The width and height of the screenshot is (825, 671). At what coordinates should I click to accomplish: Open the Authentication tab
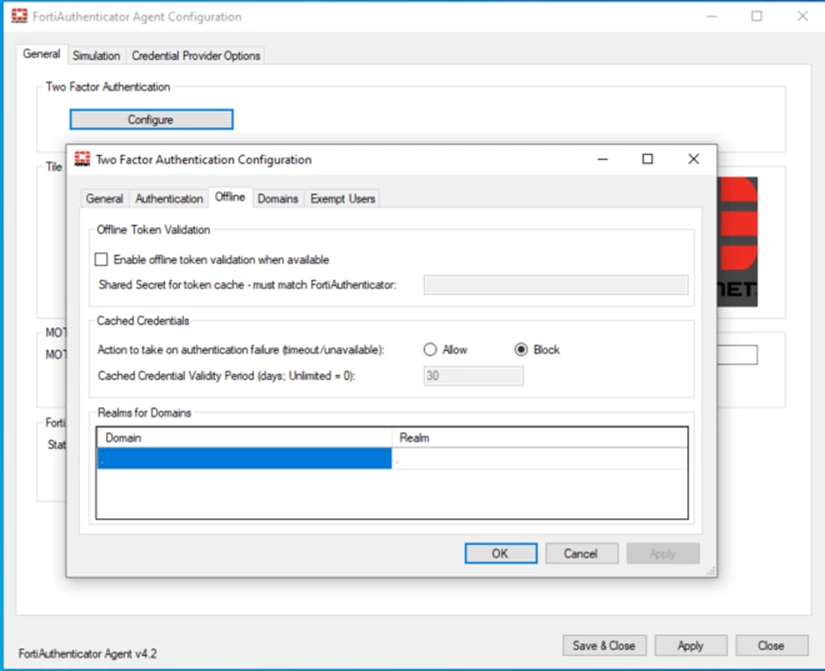(x=169, y=198)
